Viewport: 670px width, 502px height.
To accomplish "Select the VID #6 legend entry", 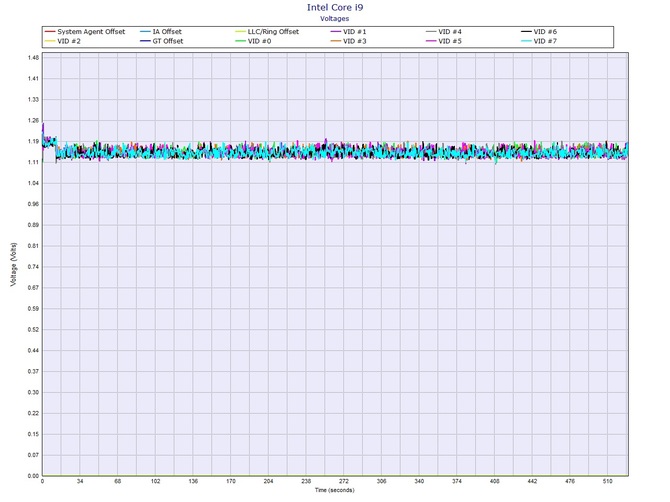I will tap(539, 32).
